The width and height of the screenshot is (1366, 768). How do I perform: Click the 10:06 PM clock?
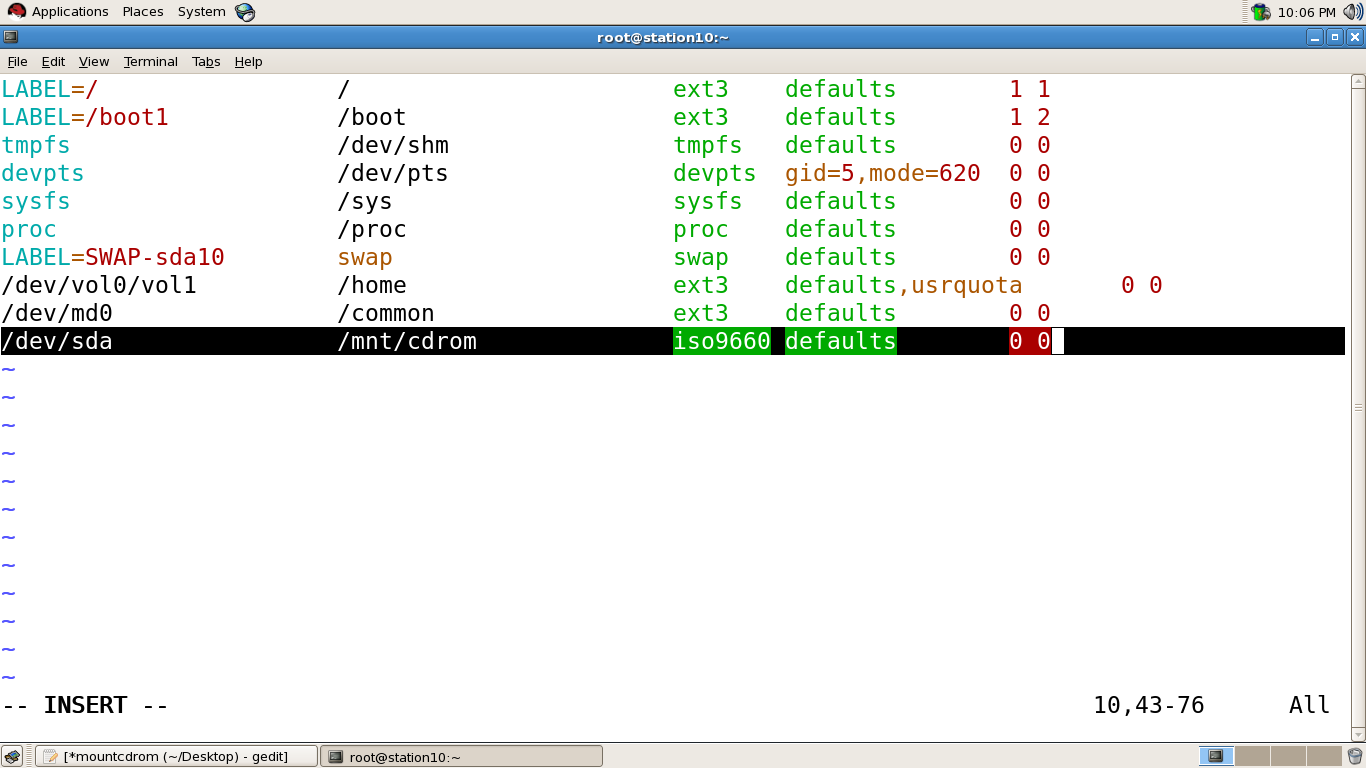click(1308, 11)
